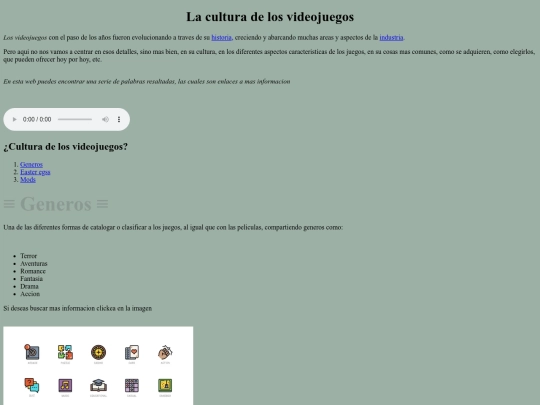Viewport: 540px width, 405px height.
Task: Mute the audio player volume
Action: [105, 119]
